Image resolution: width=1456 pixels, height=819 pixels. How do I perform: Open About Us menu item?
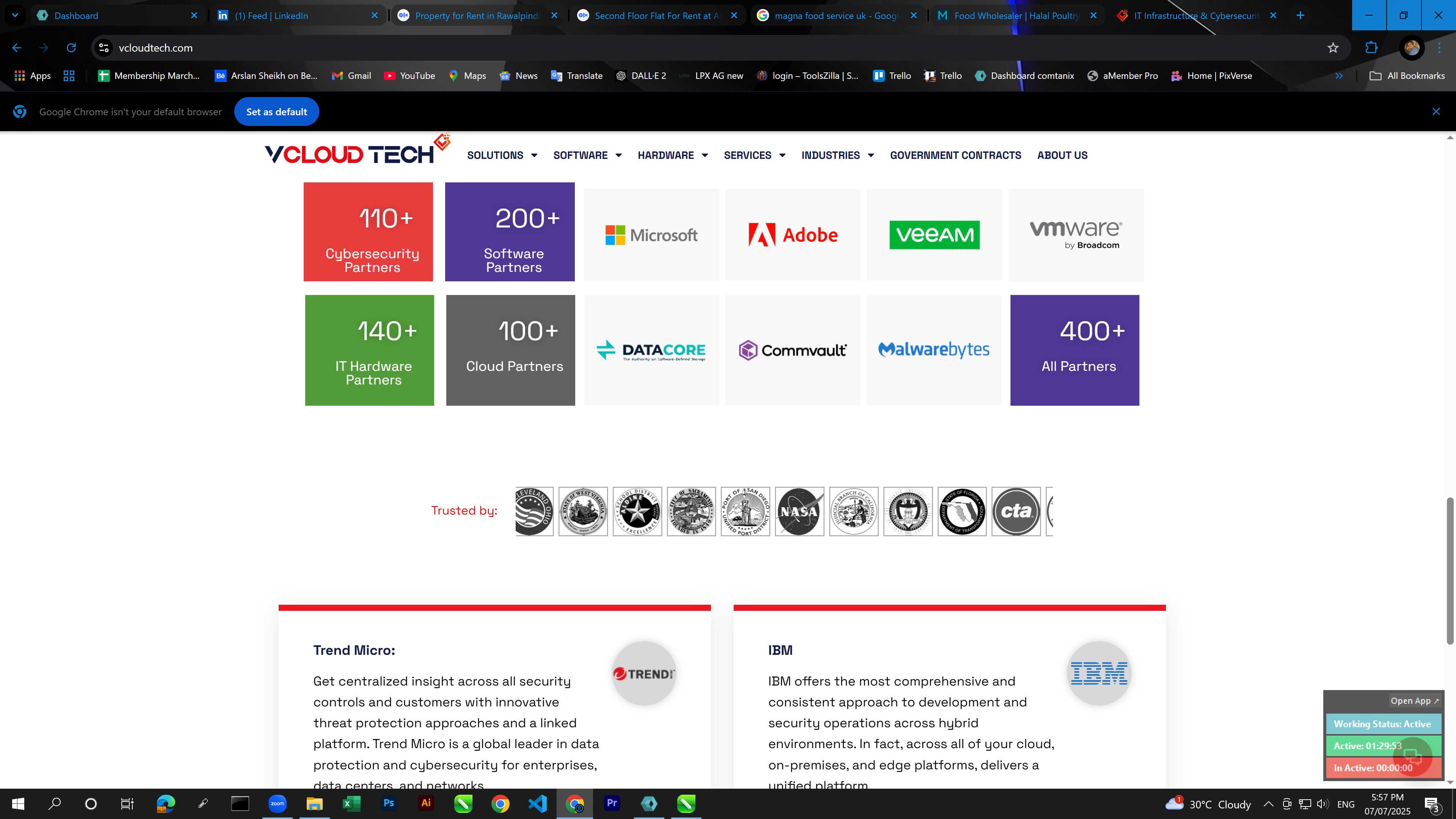tap(1062, 155)
